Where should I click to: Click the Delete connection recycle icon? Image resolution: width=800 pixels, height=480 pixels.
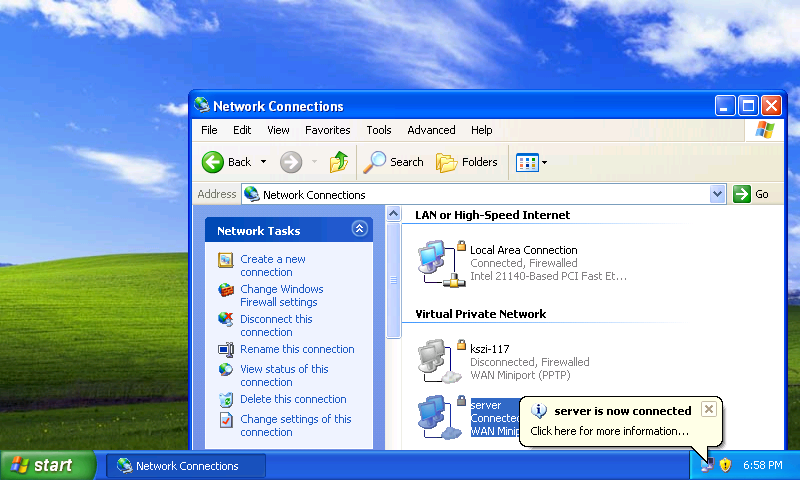click(x=226, y=399)
